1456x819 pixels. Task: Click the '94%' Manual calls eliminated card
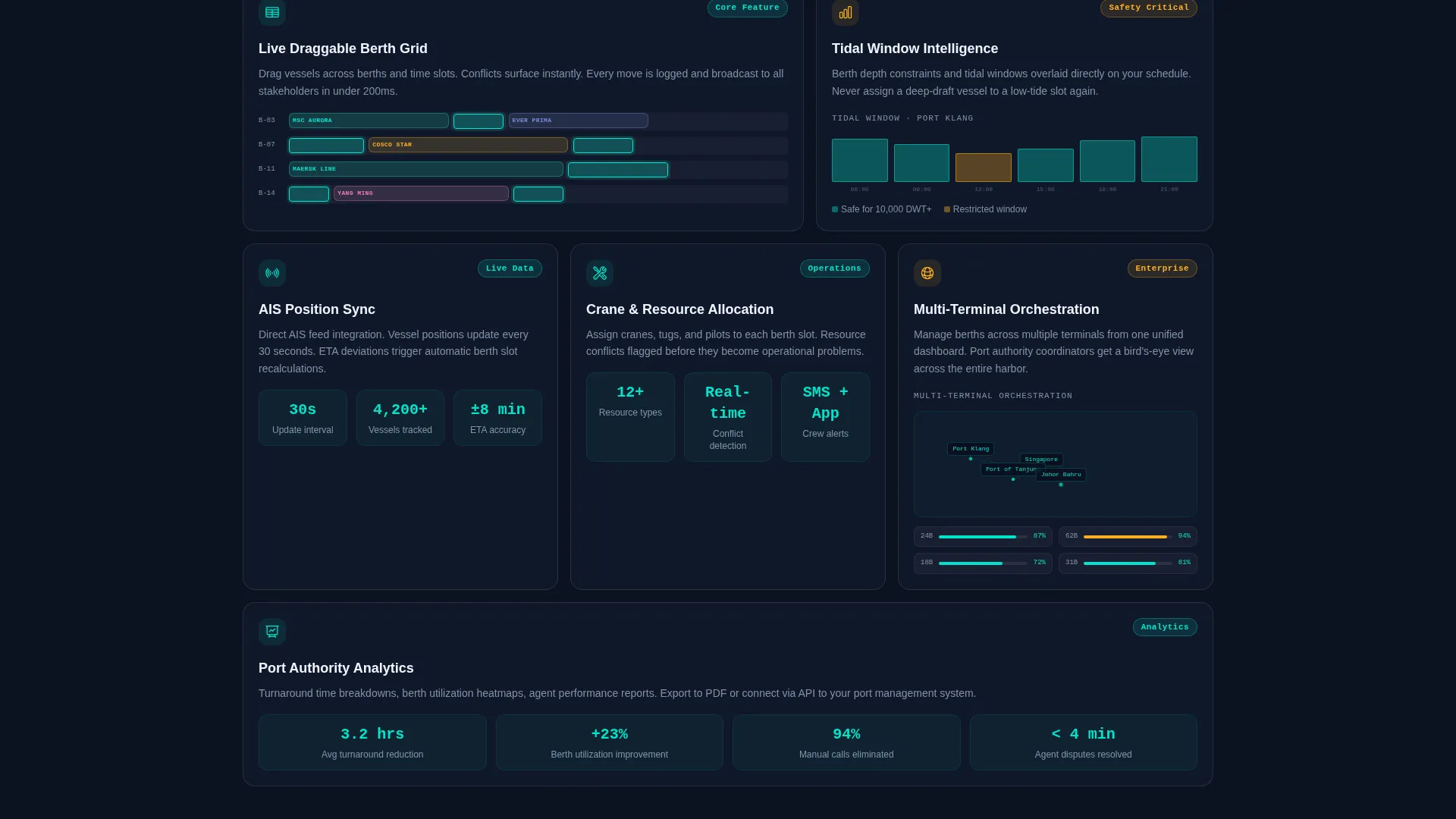(x=846, y=742)
